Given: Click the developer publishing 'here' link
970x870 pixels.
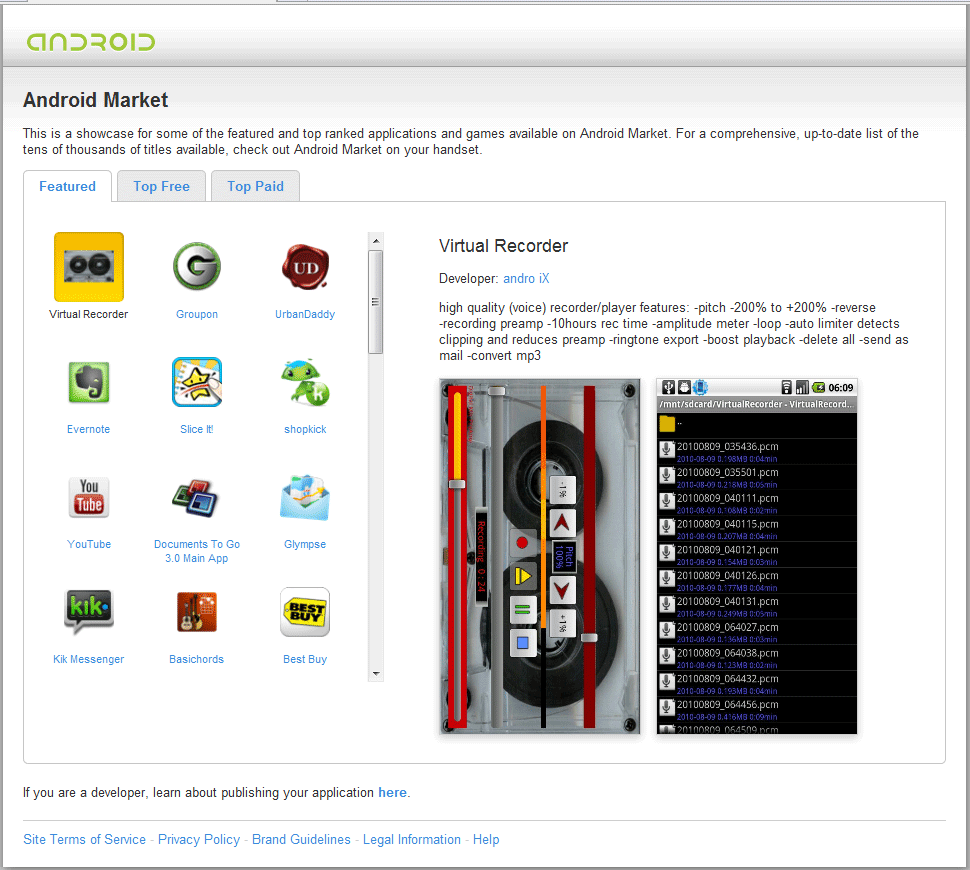Looking at the screenshot, I should (393, 793).
